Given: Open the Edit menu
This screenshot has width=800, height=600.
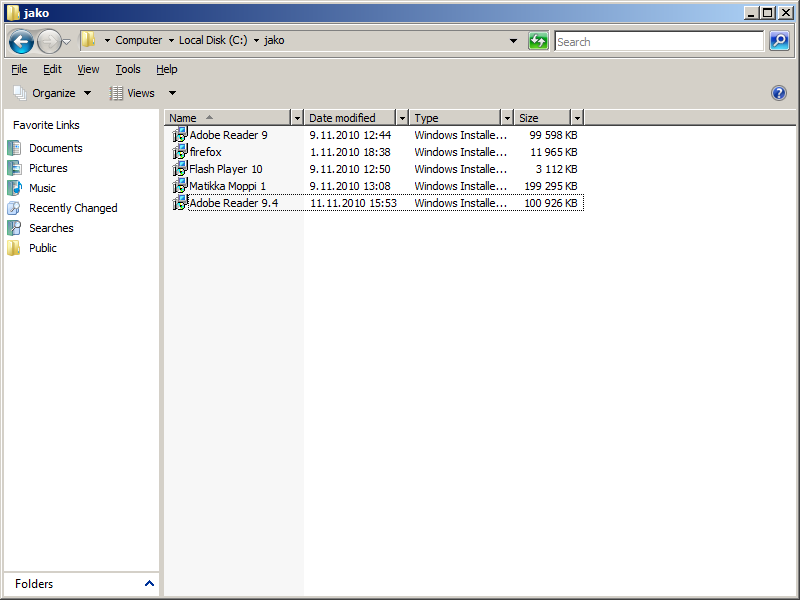Looking at the screenshot, I should pos(52,69).
